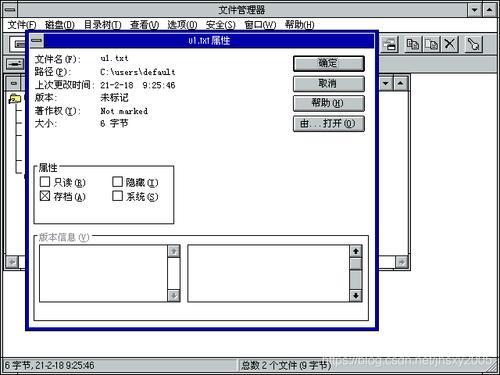This screenshot has height=375, width=500.
Task: Open the properties dialog control menu box
Action: click(37, 41)
